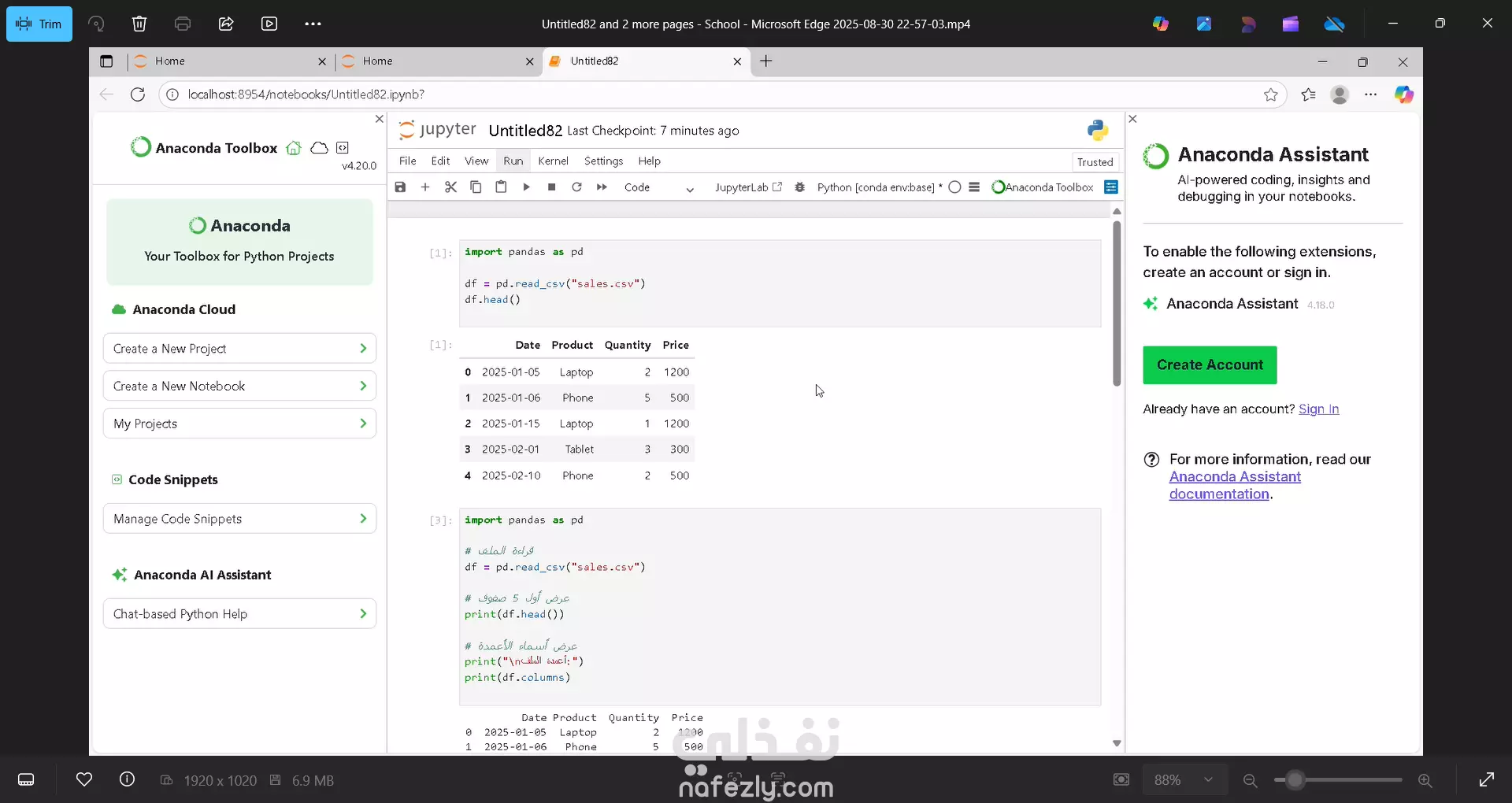Switch to the Untitled82 browser tab
Image resolution: width=1512 pixels, height=803 pixels.
point(646,61)
